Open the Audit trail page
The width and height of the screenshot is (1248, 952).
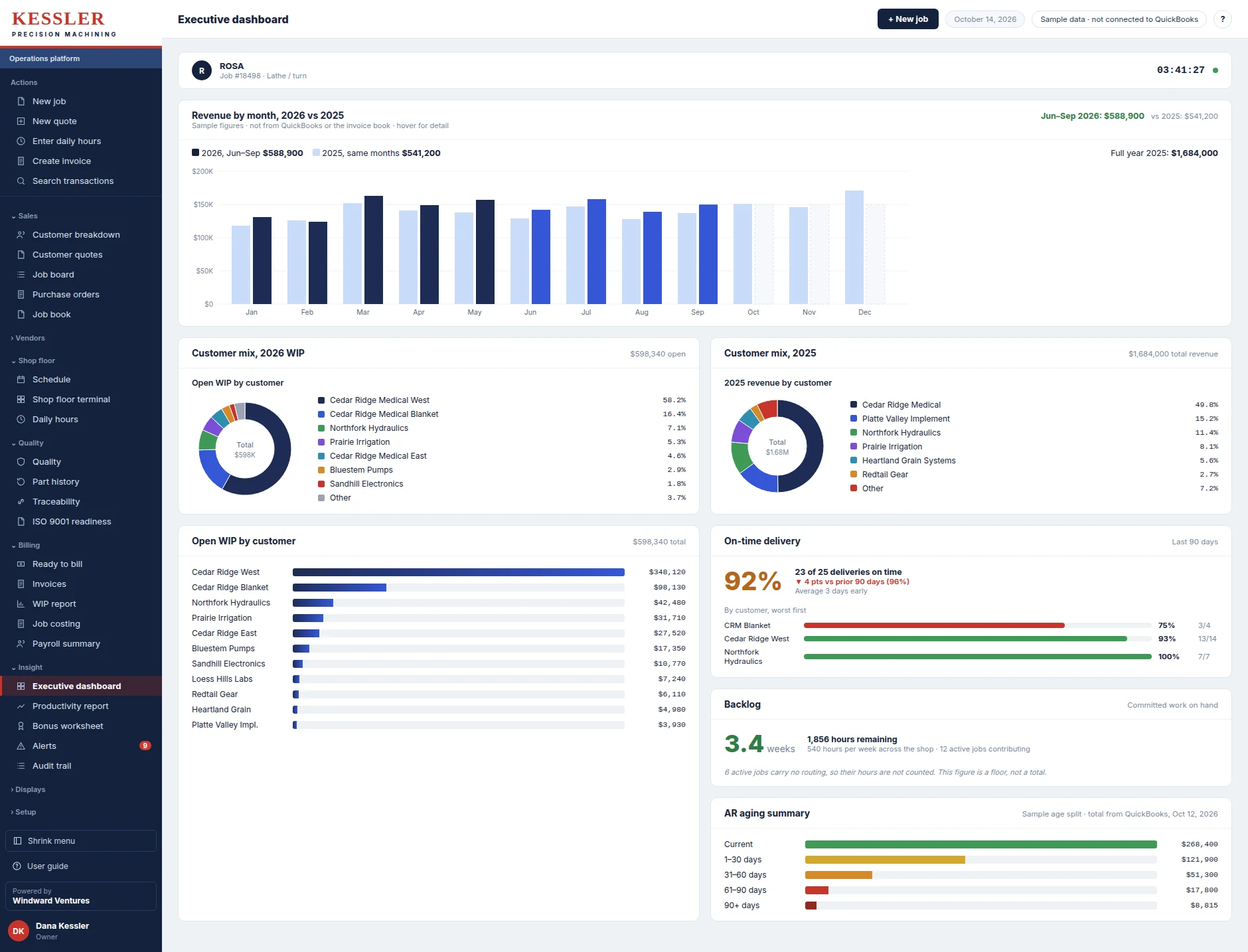(81, 766)
